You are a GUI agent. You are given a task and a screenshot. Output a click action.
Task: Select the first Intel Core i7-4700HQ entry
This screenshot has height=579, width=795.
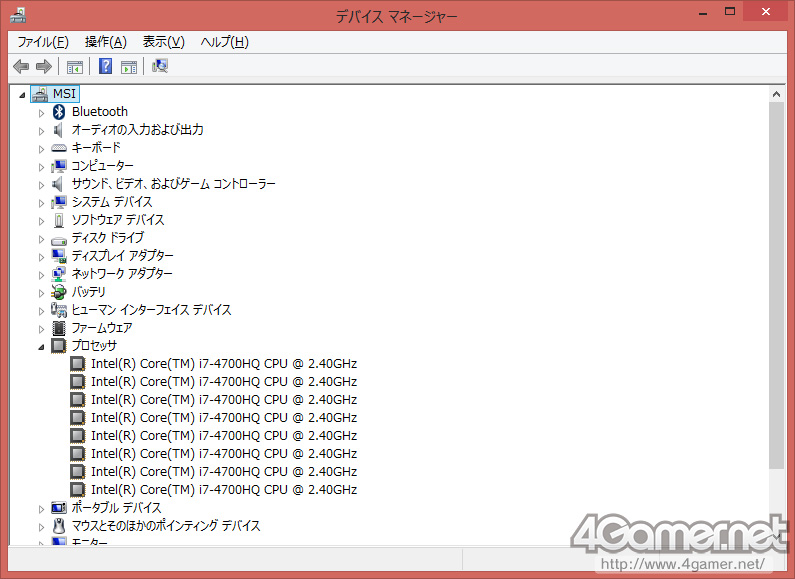point(224,364)
